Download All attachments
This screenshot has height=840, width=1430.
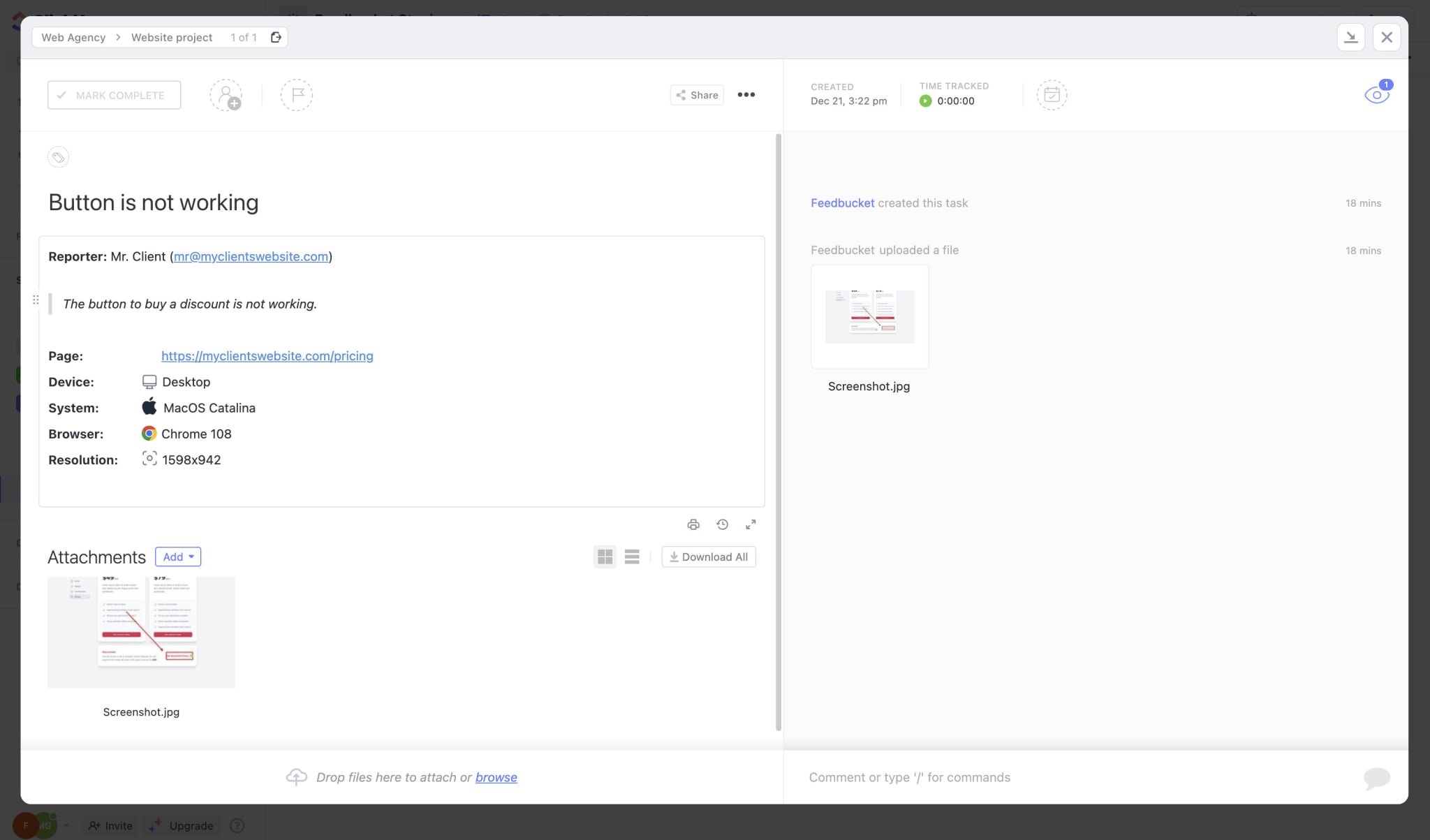pyautogui.click(x=708, y=557)
